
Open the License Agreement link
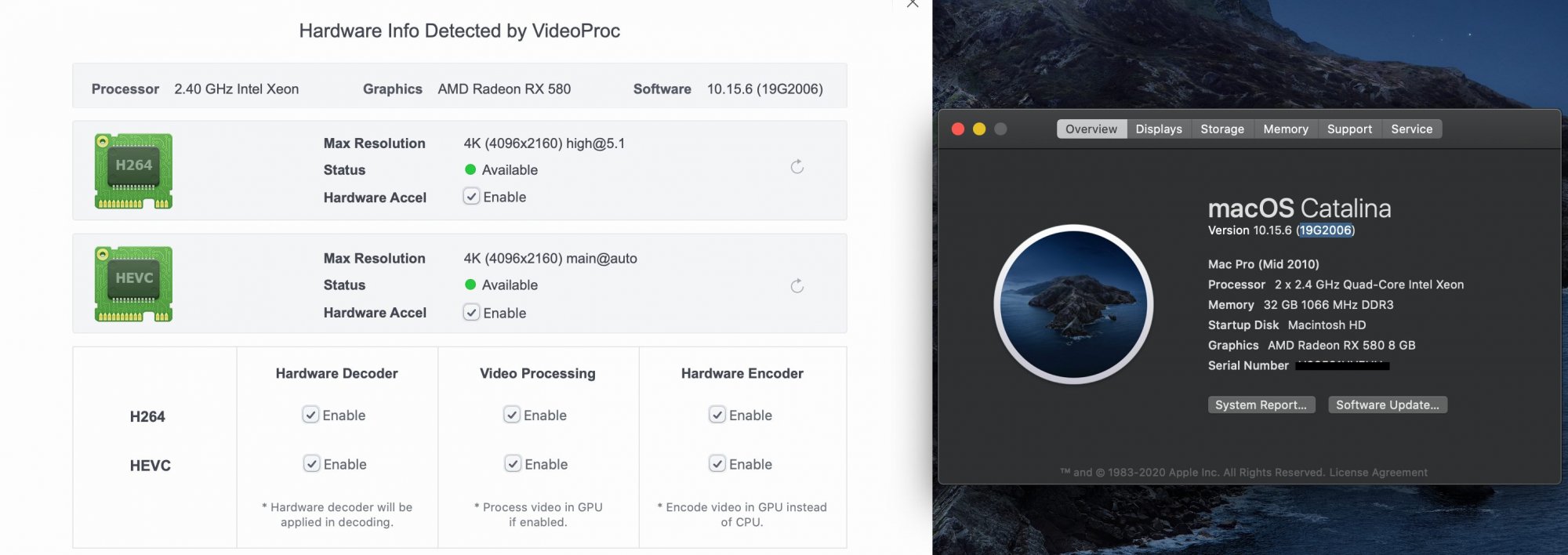point(1378,472)
